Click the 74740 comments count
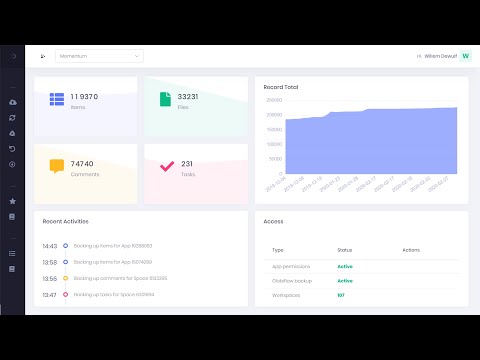This screenshot has width=480, height=360. 82,164
